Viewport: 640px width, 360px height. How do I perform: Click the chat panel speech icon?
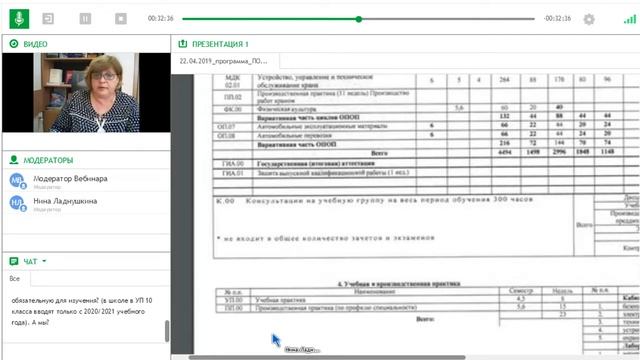[14, 261]
